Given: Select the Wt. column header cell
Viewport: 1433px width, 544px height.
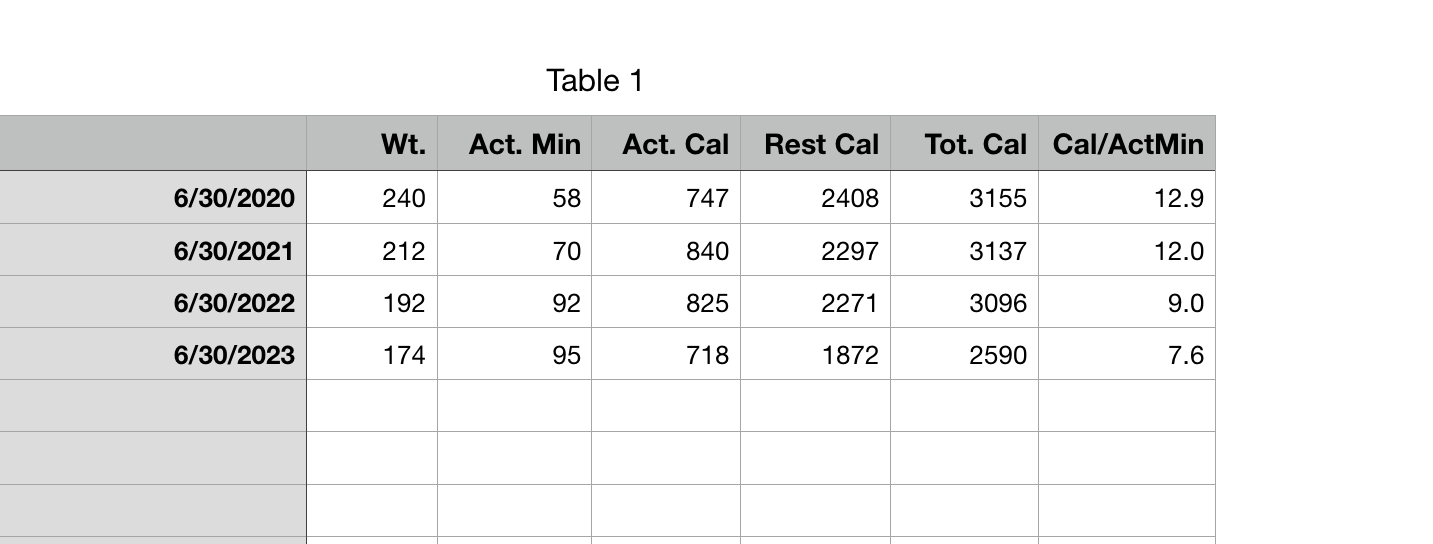Looking at the screenshot, I should click(372, 144).
